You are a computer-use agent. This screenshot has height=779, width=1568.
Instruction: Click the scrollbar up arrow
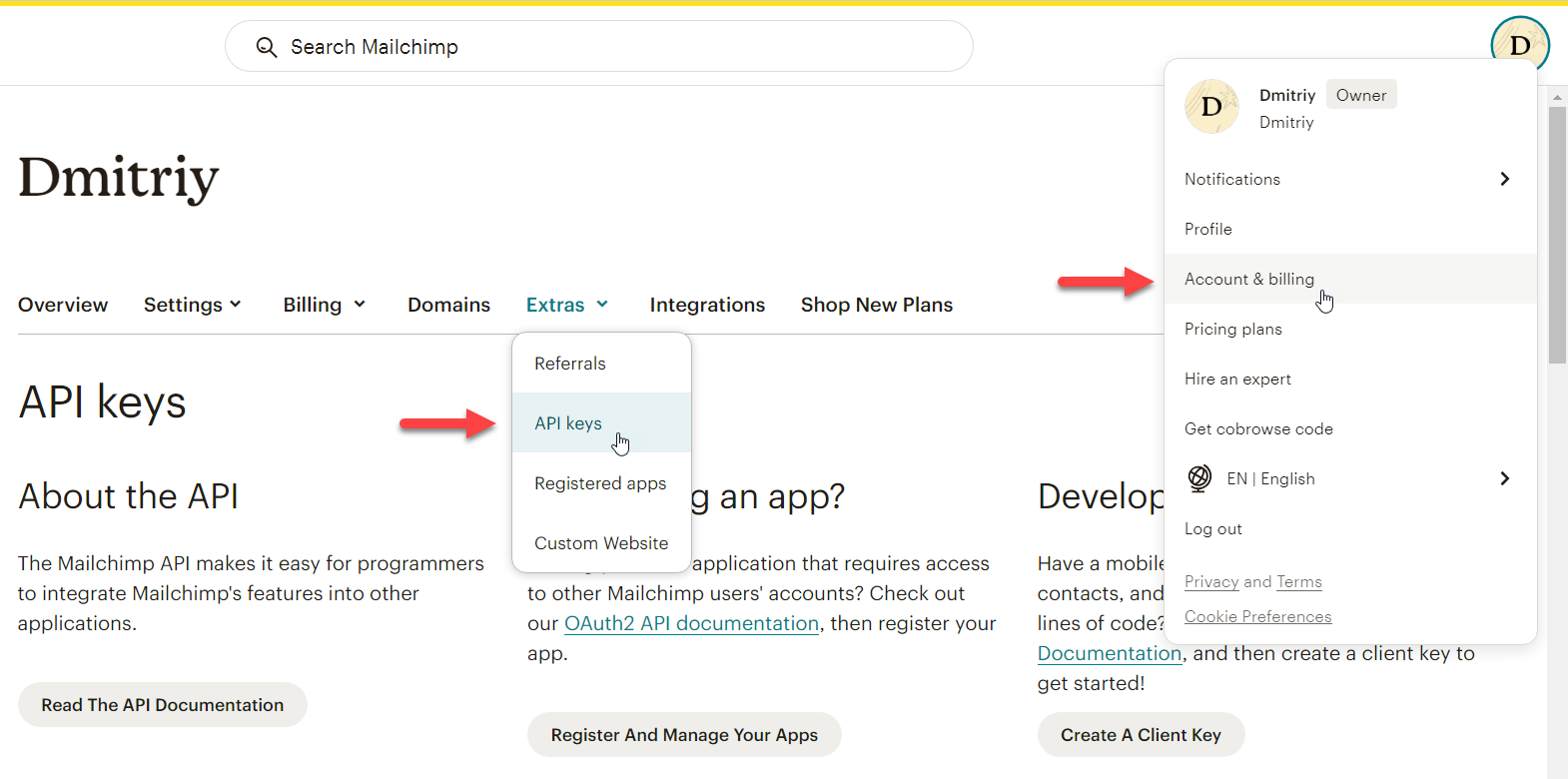click(1557, 97)
